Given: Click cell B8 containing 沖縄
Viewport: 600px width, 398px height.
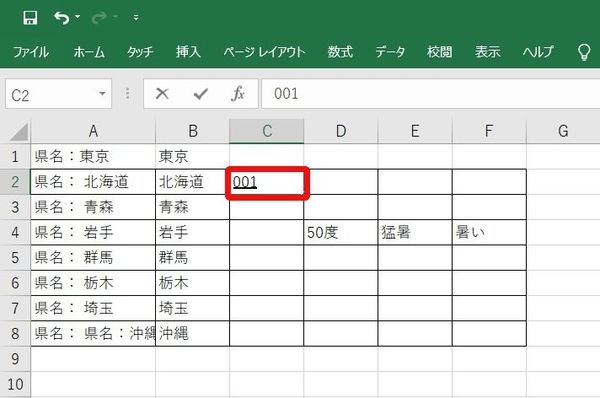Looking at the screenshot, I should [x=192, y=333].
